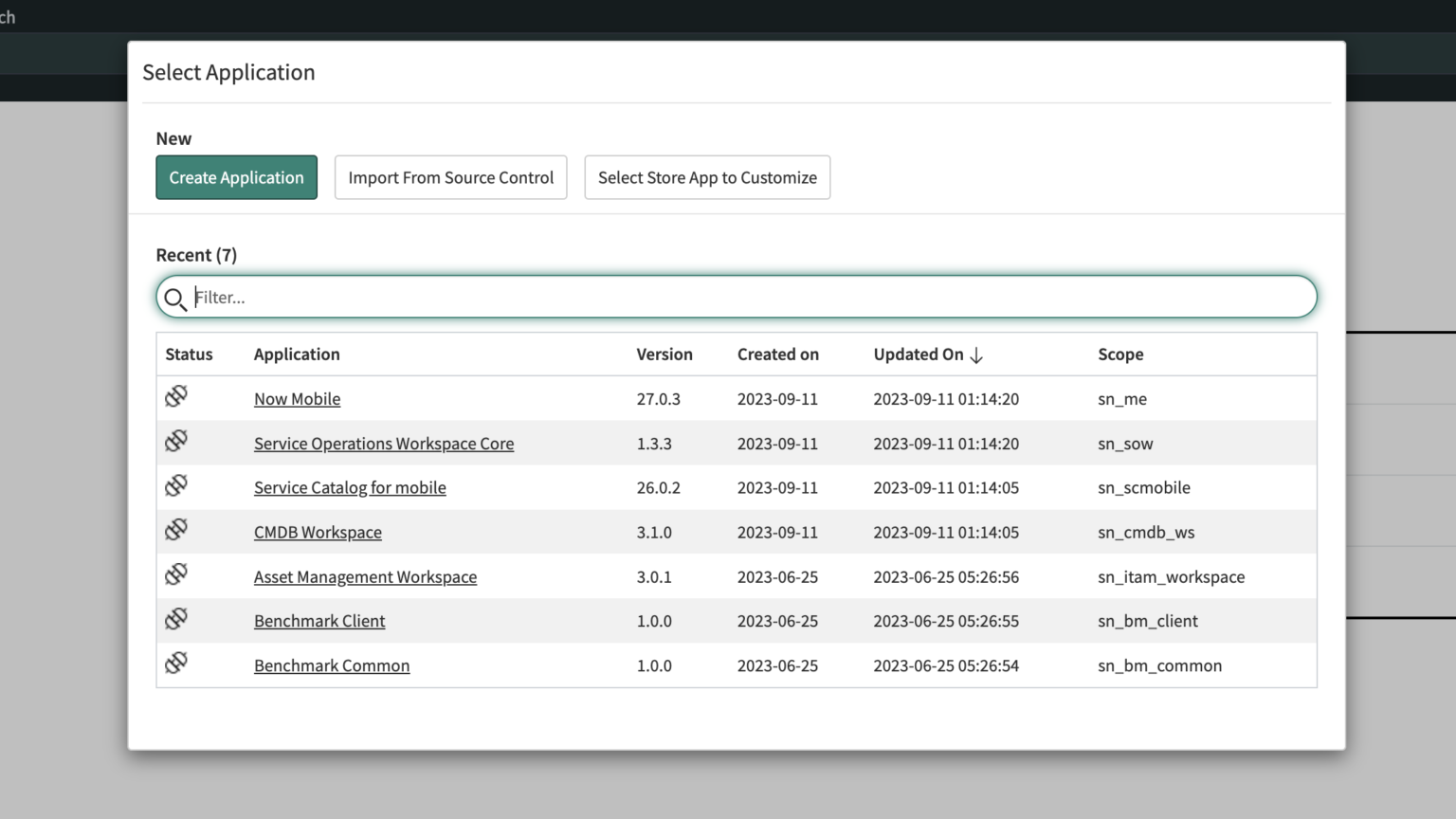Image resolution: width=1456 pixels, height=819 pixels.
Task: Click the status icon for Service Operations Workspace Core
Action: [176, 440]
